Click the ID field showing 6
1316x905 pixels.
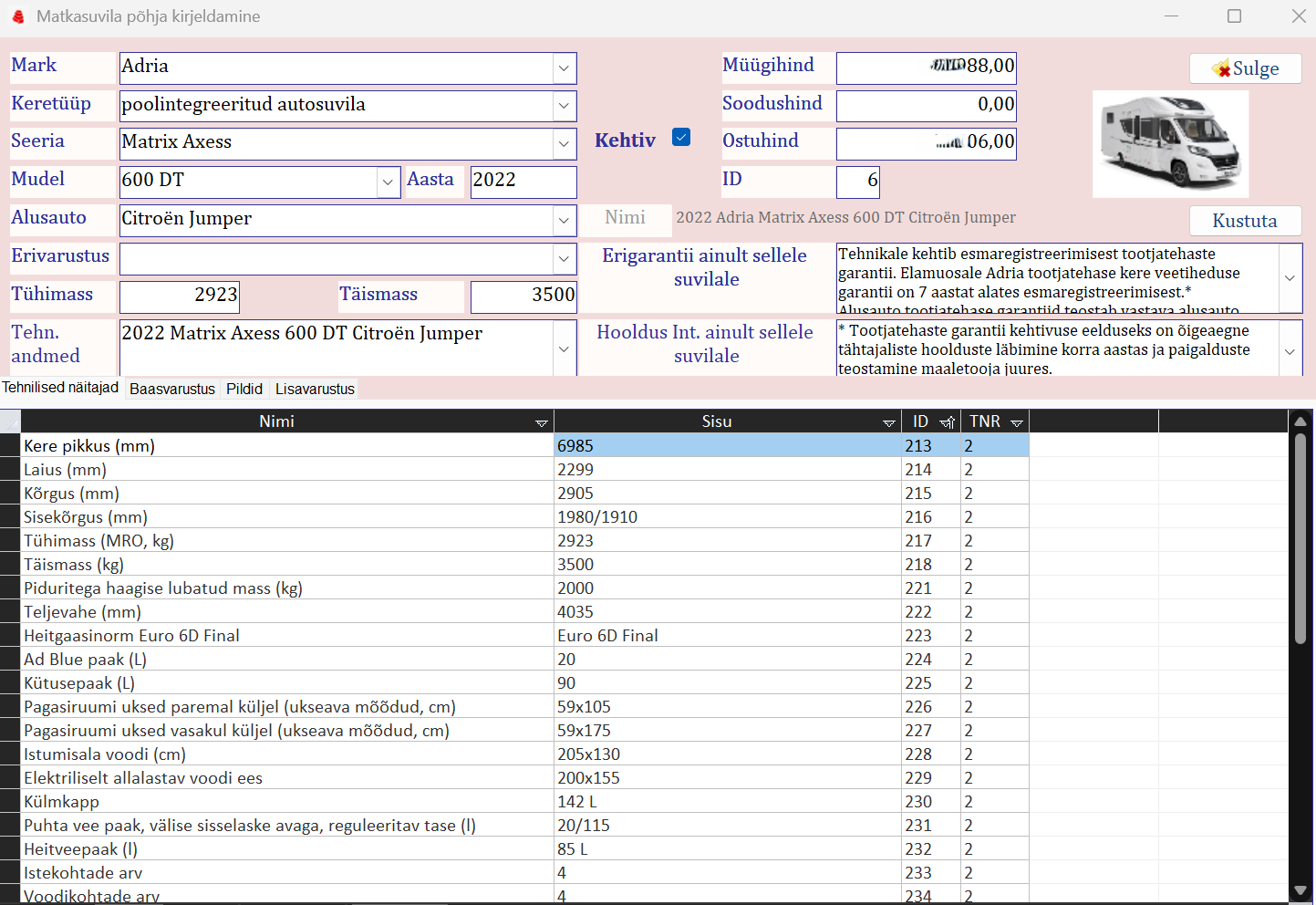coord(857,182)
